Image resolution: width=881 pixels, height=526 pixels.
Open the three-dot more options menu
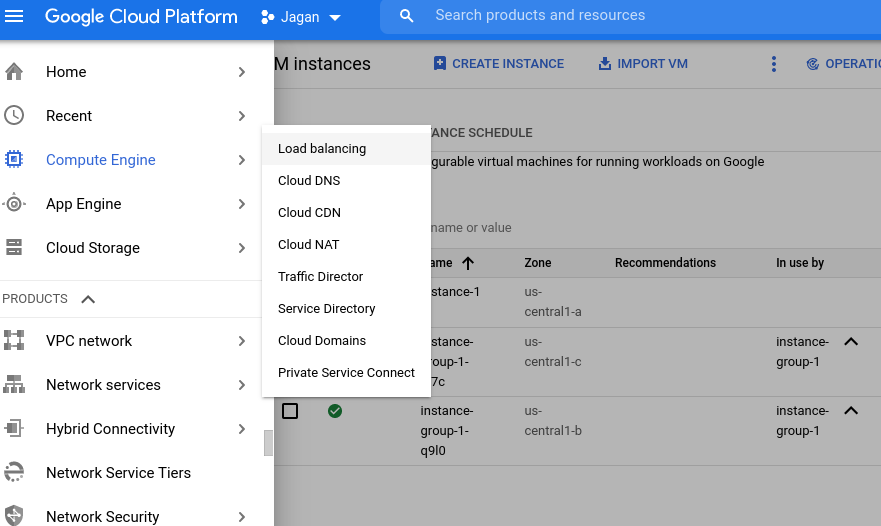point(774,64)
